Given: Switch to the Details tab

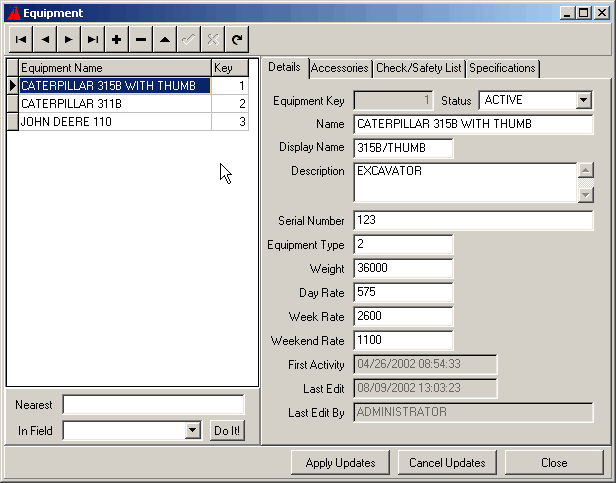Looking at the screenshot, I should pos(284,67).
